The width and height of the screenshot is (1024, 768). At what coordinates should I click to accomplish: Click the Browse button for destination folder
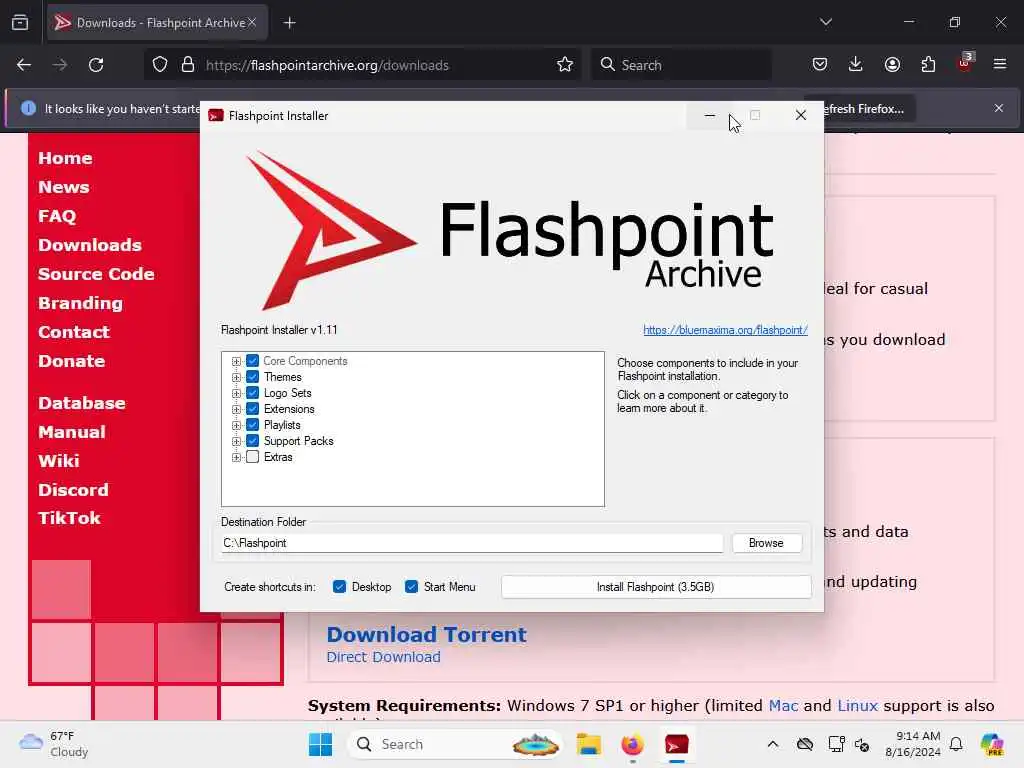(766, 543)
